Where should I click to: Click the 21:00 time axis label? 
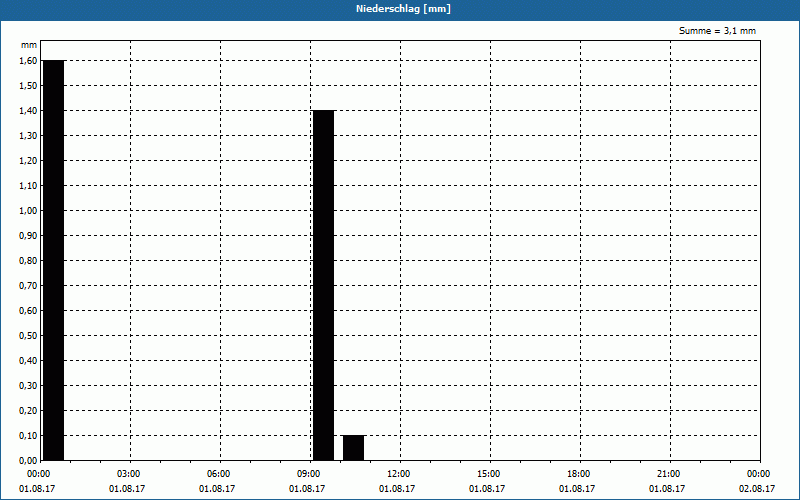tap(668, 474)
